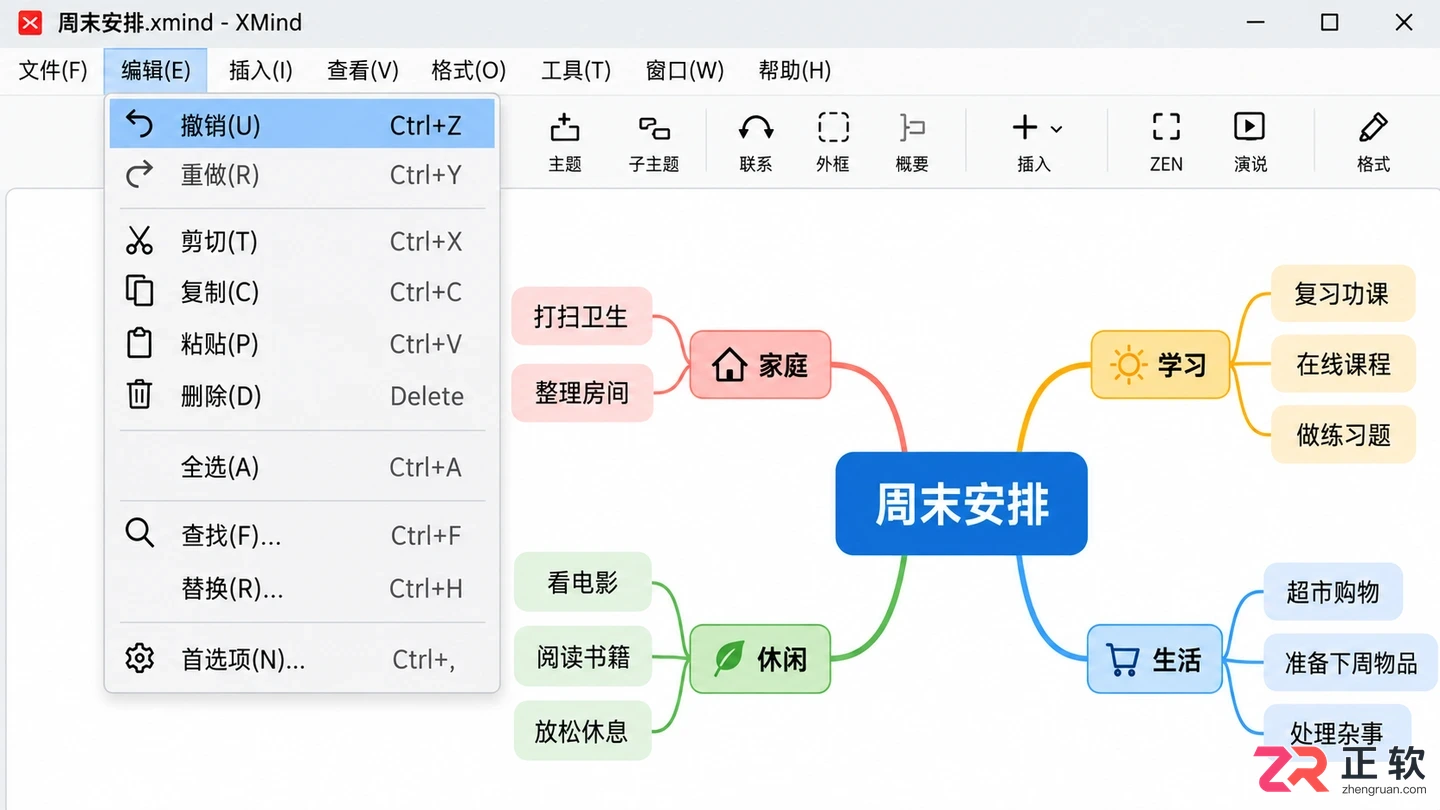Select the 看电影 subtopic
Image resolution: width=1440 pixels, height=810 pixels.
(582, 582)
